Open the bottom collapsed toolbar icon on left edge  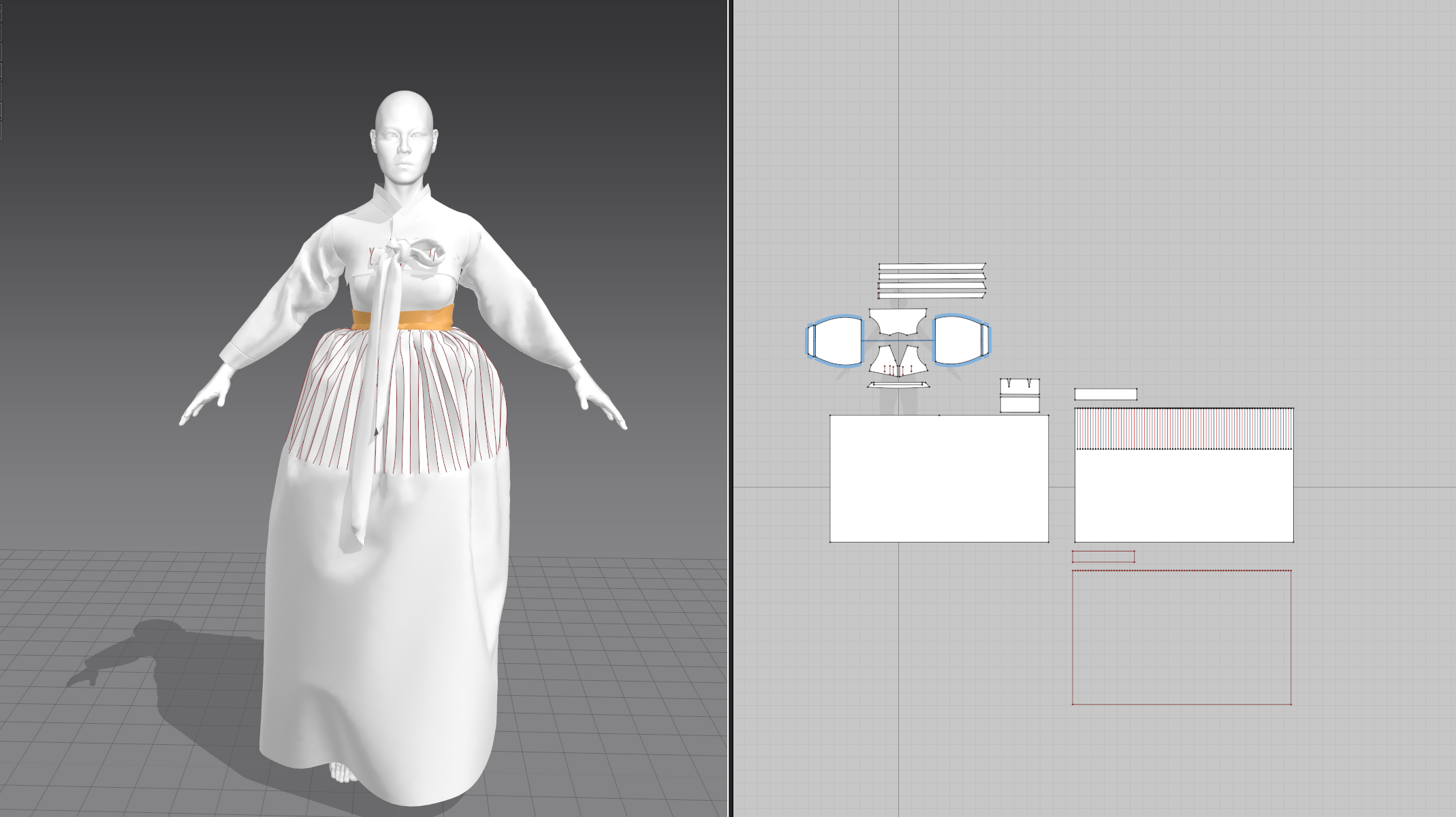point(4,131)
